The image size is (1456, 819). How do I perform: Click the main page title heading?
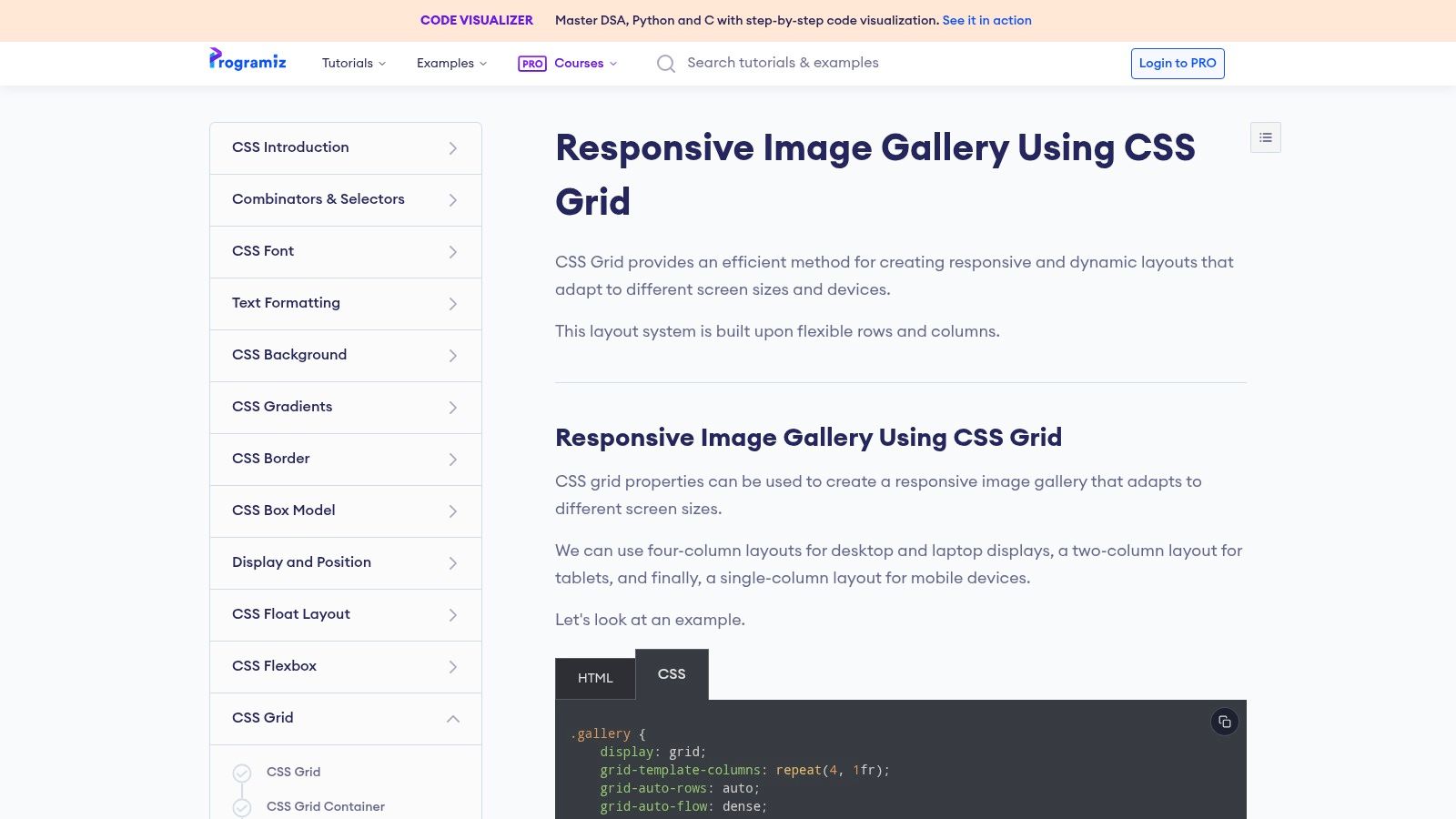pyautogui.click(x=875, y=175)
